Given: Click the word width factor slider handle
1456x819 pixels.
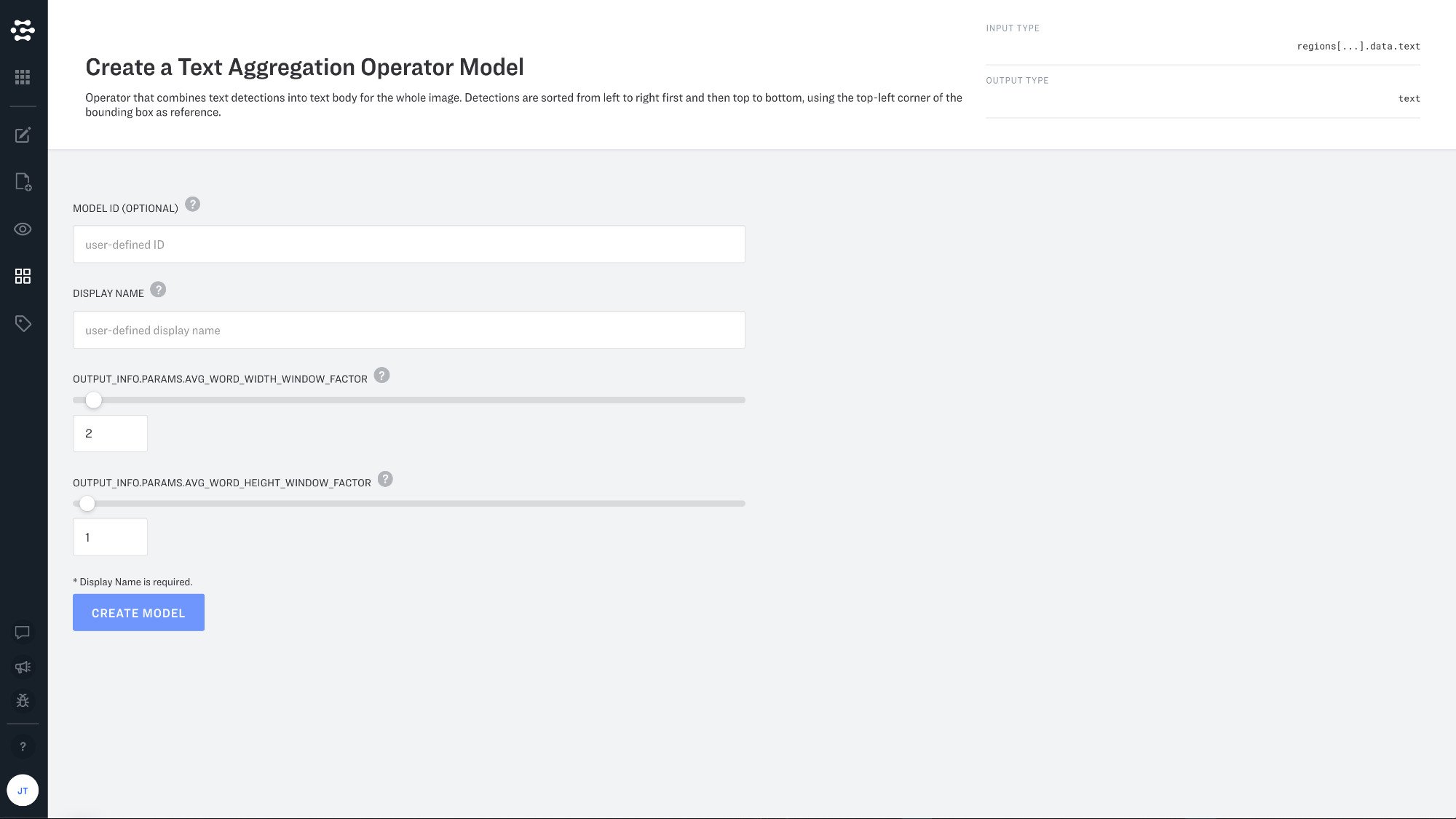Looking at the screenshot, I should [93, 400].
